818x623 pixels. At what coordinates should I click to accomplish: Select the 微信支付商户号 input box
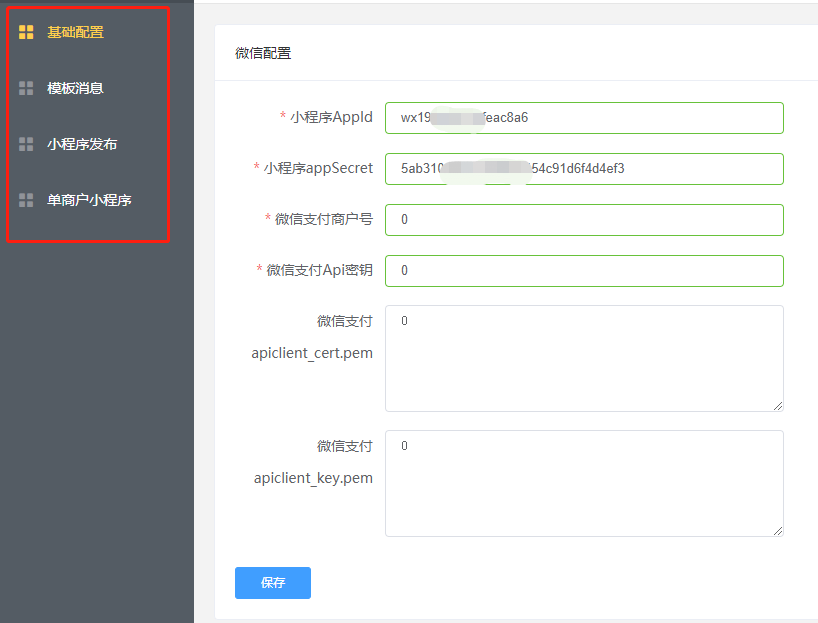pyautogui.click(x=584, y=219)
